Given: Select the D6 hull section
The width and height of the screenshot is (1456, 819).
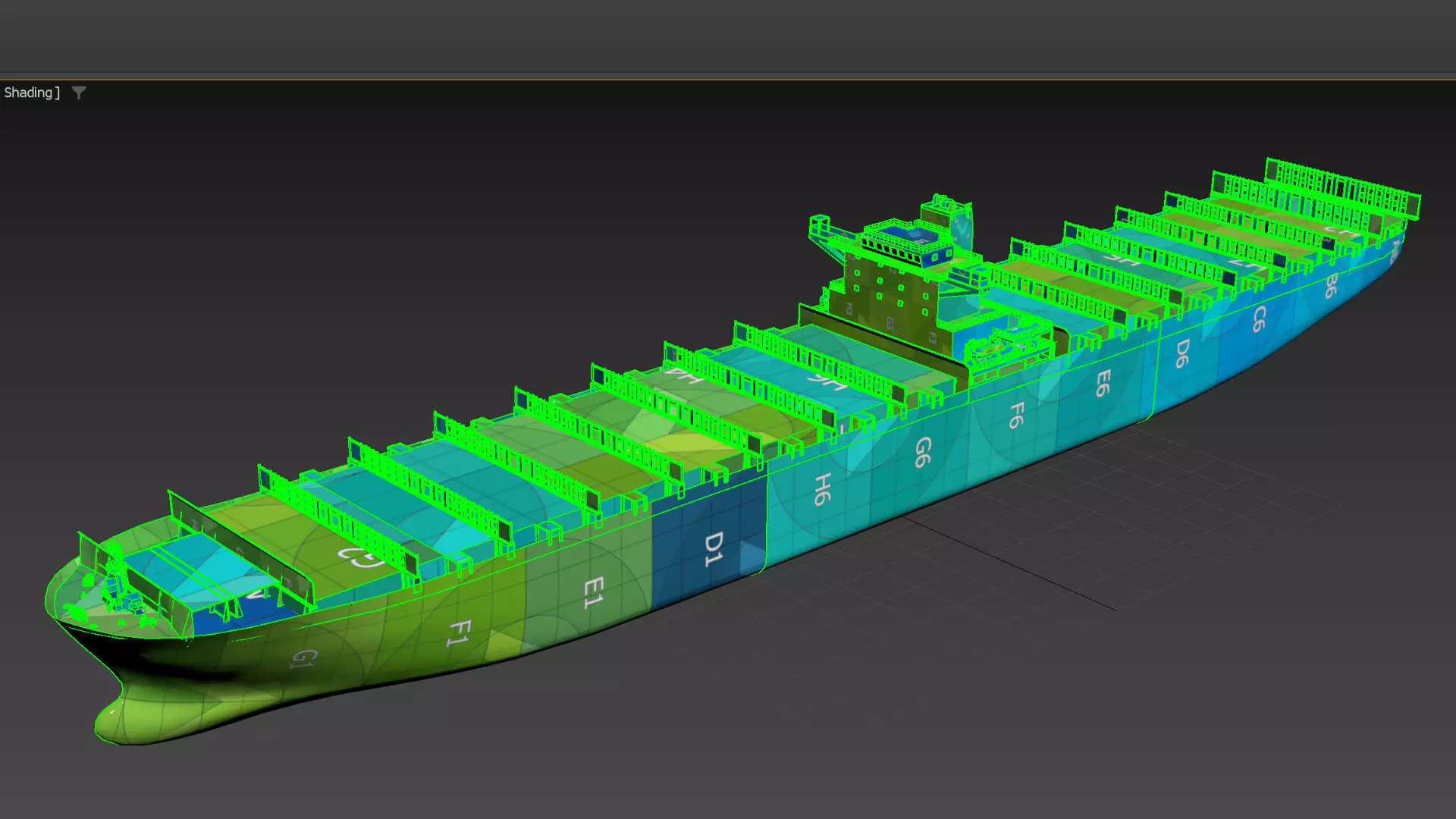Looking at the screenshot, I should click(x=1181, y=353).
